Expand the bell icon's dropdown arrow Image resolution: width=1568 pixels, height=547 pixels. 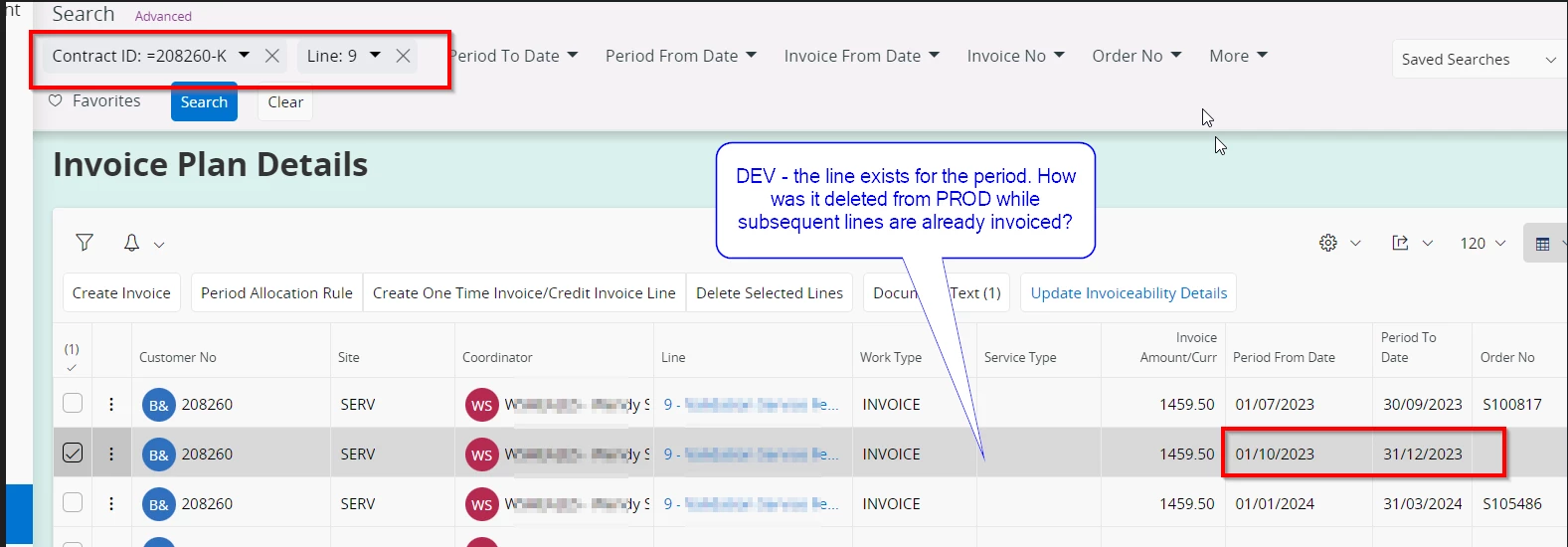click(159, 244)
